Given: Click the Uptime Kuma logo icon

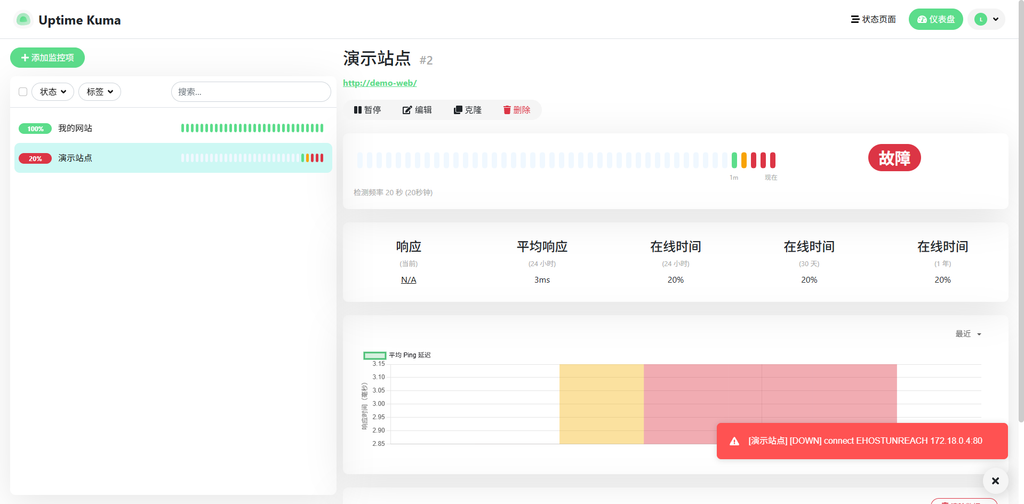Looking at the screenshot, I should tap(23, 20).
